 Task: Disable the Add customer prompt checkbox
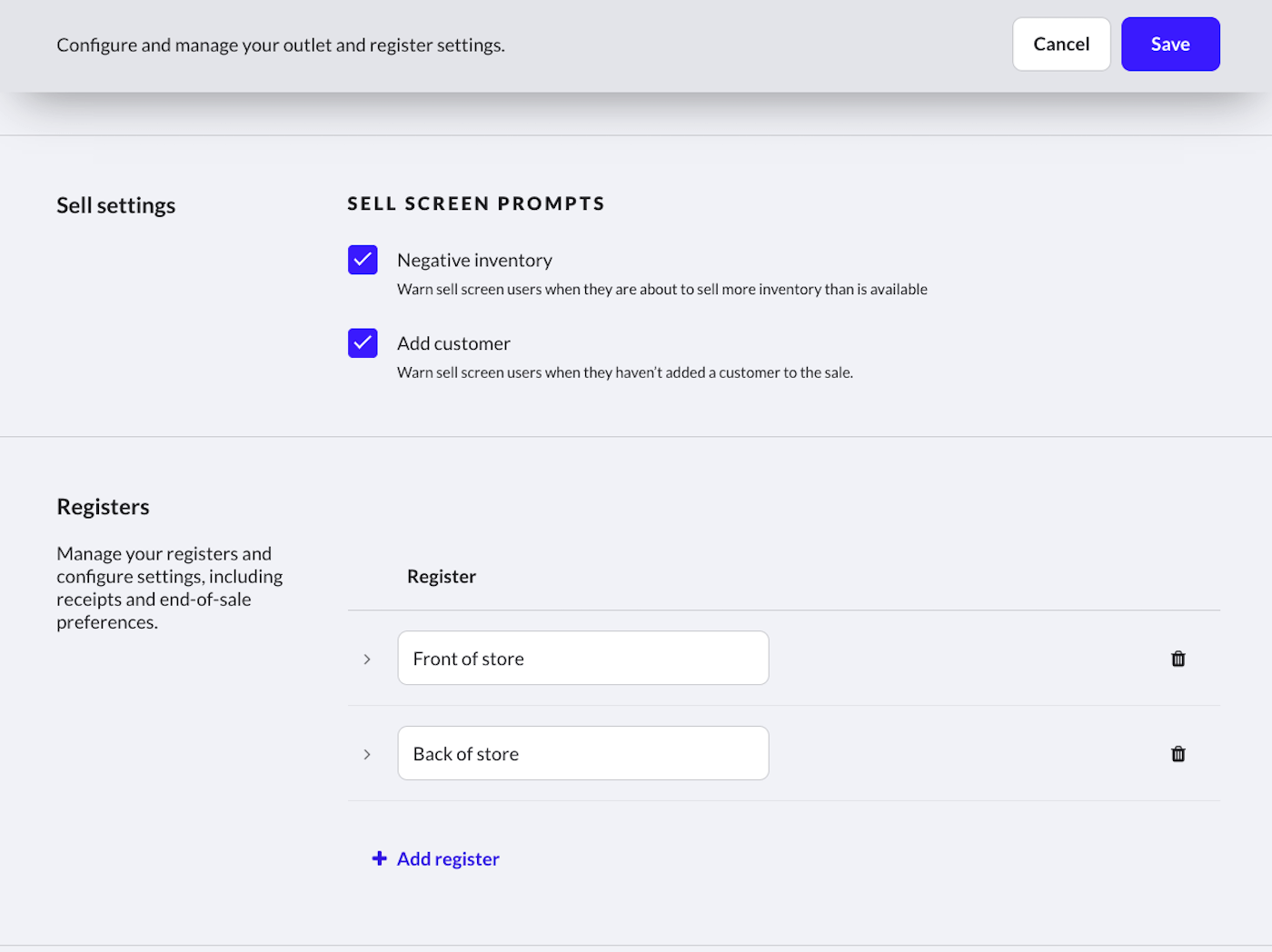point(363,343)
